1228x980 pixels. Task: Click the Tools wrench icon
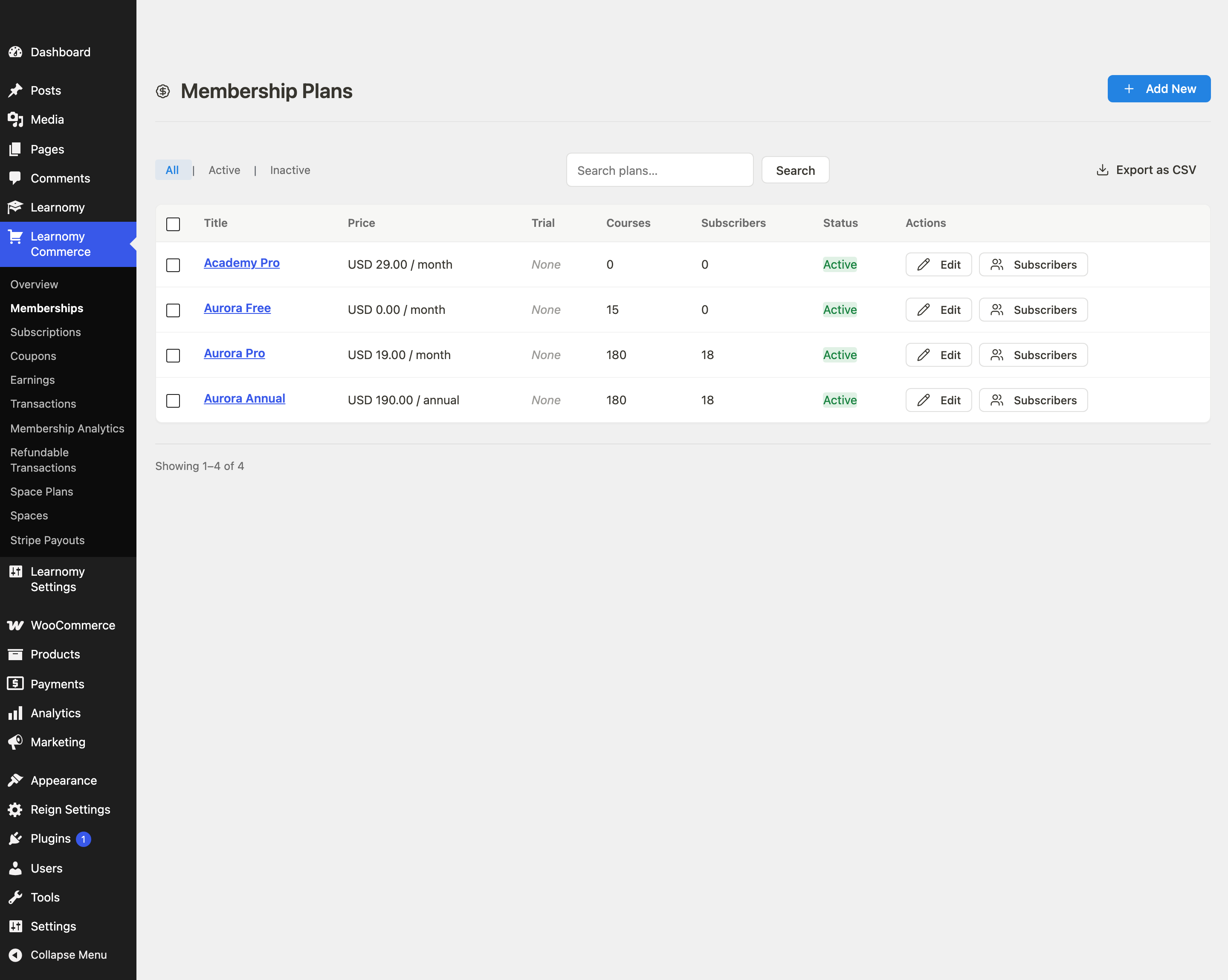15,897
